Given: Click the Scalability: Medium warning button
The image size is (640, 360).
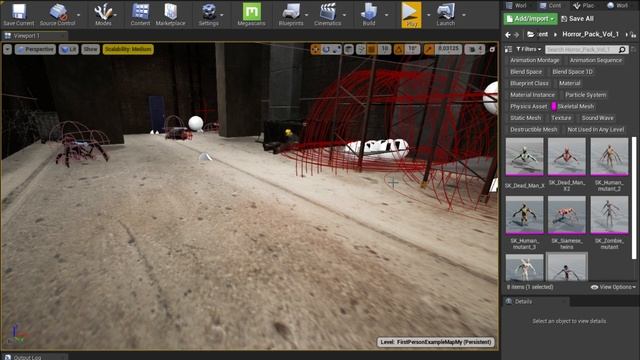Looking at the screenshot, I should (x=128, y=49).
